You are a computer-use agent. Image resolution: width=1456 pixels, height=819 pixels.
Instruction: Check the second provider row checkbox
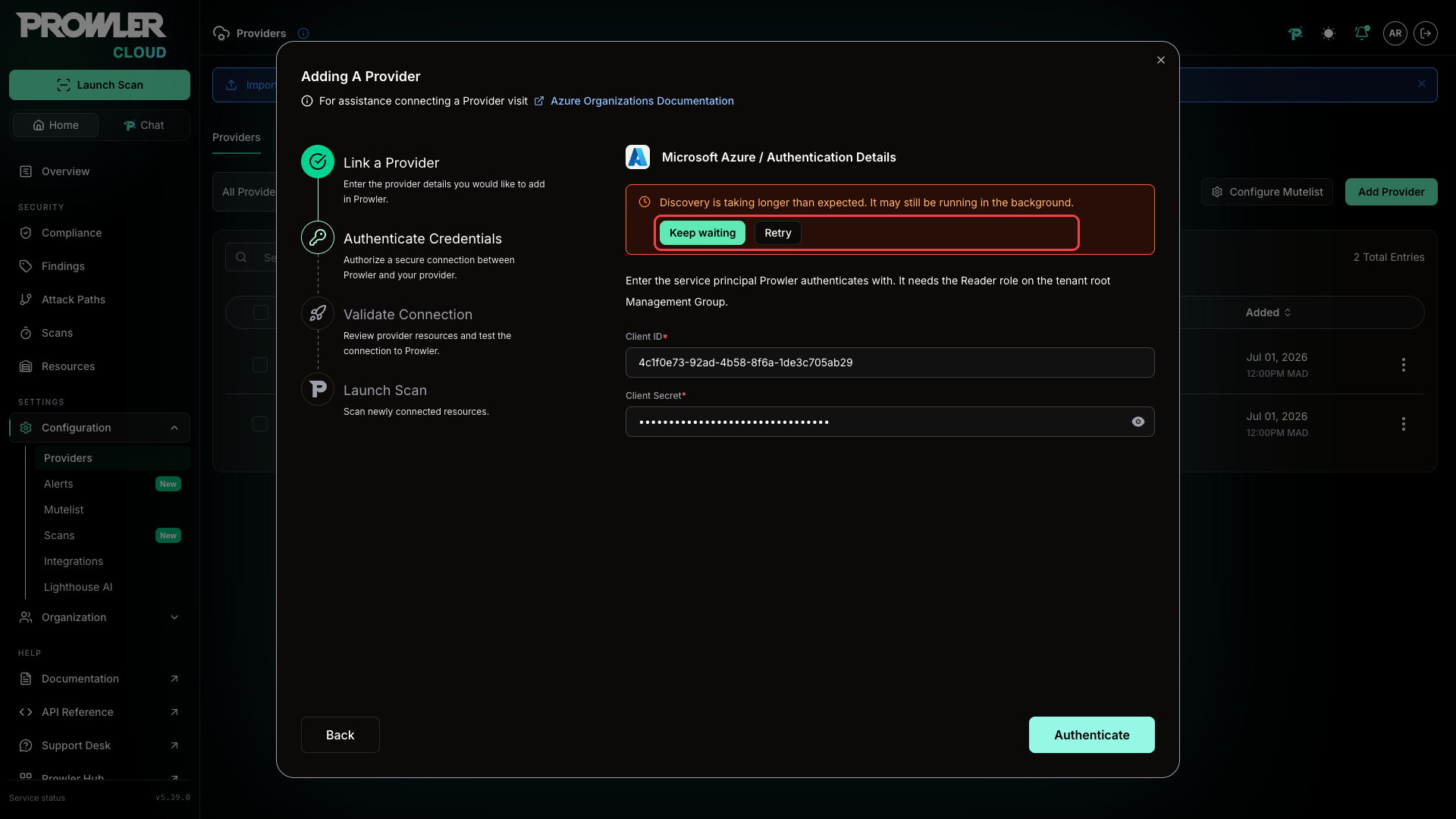tap(260, 424)
